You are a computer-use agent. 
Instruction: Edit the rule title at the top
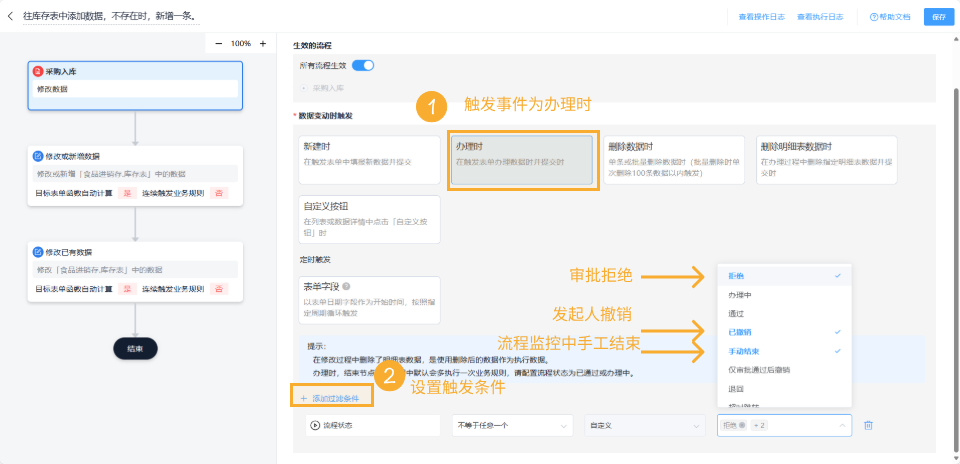111,16
